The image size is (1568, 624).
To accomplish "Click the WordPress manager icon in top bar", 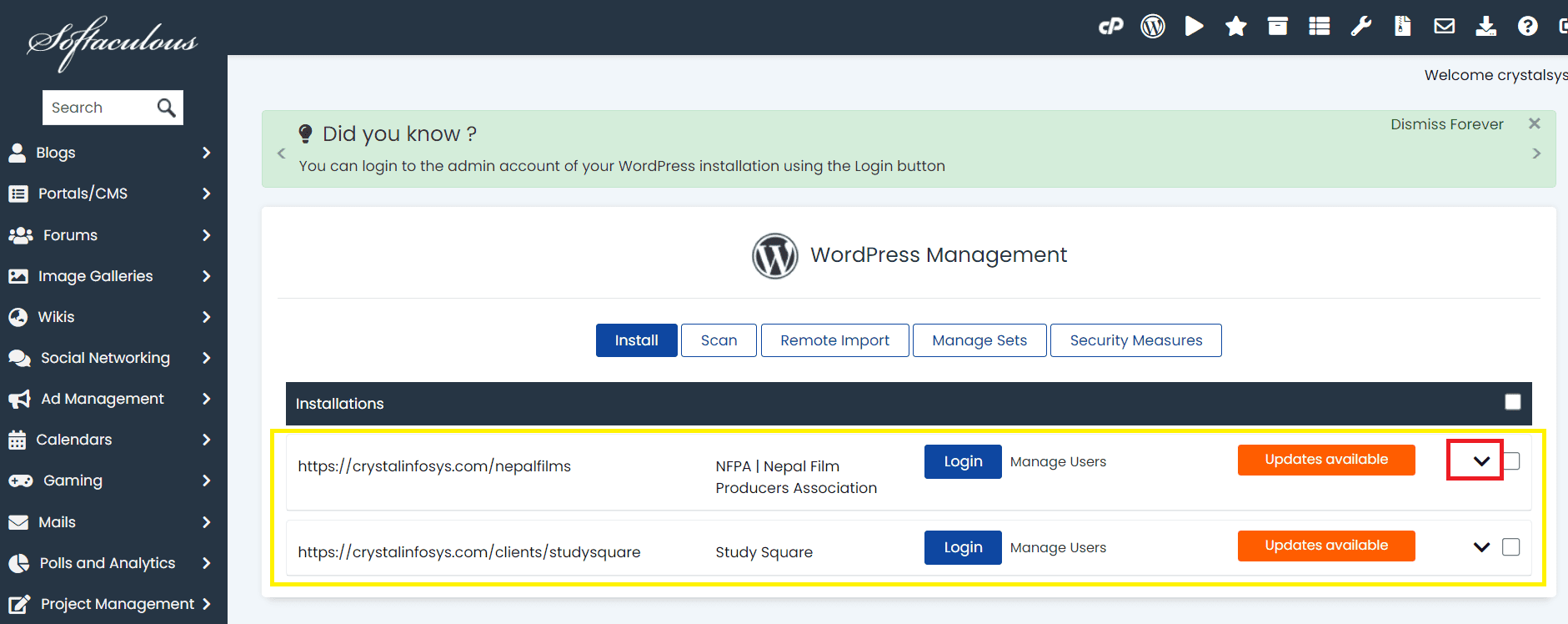I will [1153, 27].
